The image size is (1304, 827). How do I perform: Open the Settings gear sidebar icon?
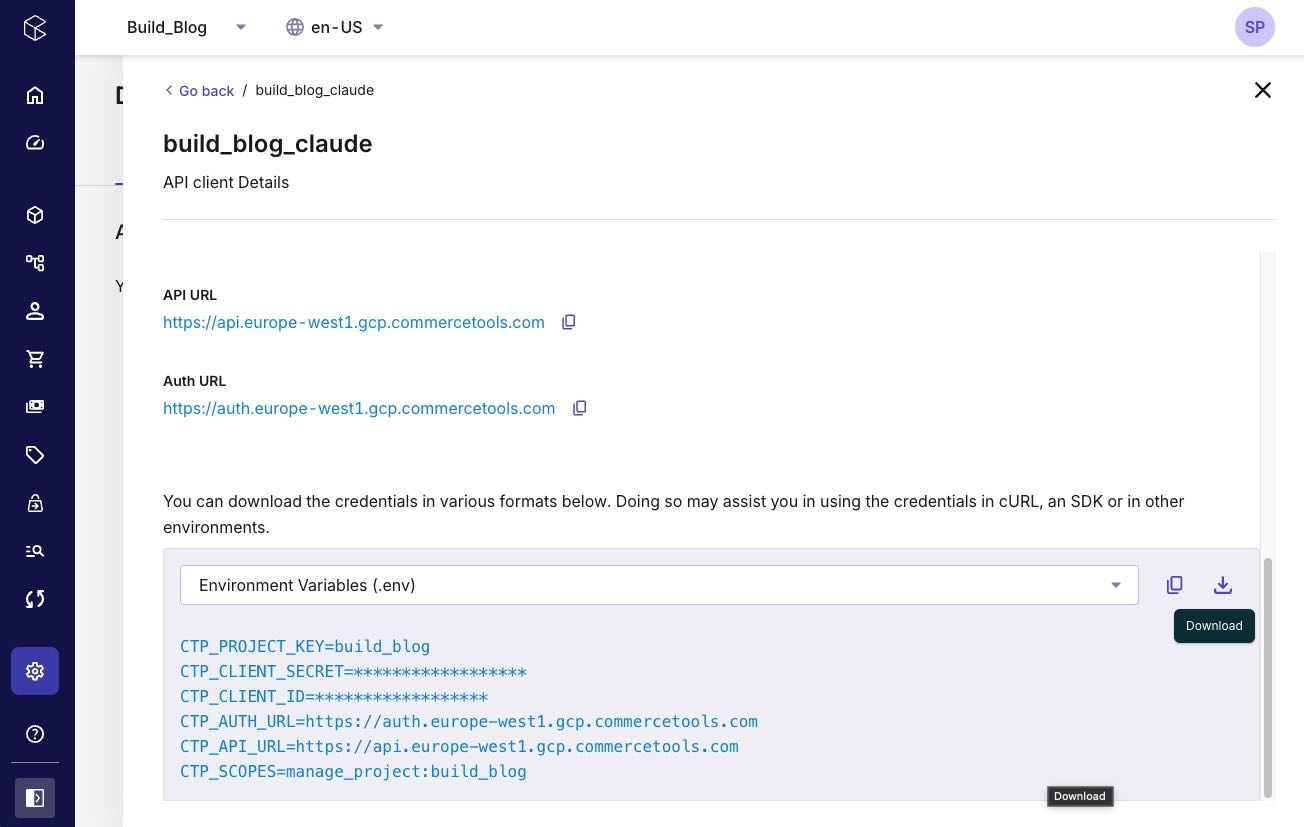click(35, 671)
